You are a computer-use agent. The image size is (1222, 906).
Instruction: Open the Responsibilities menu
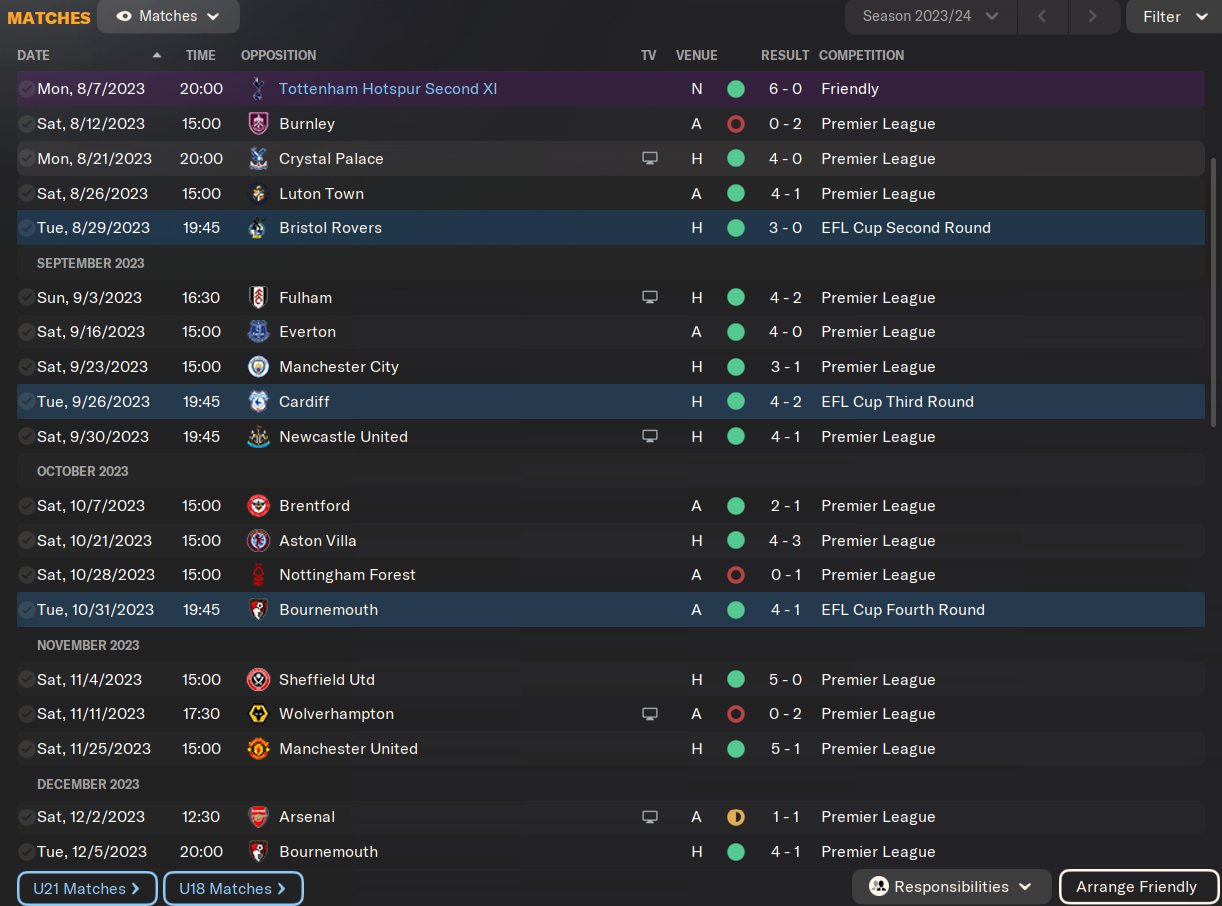pyautogui.click(x=951, y=887)
